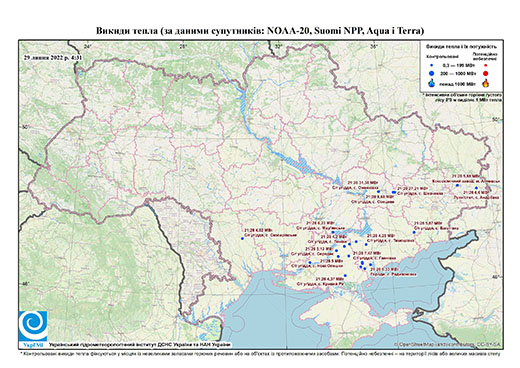Select the small red dot legend symbol
Image resolution: width=520 pixels, height=368 pixels.
pyautogui.click(x=486, y=66)
